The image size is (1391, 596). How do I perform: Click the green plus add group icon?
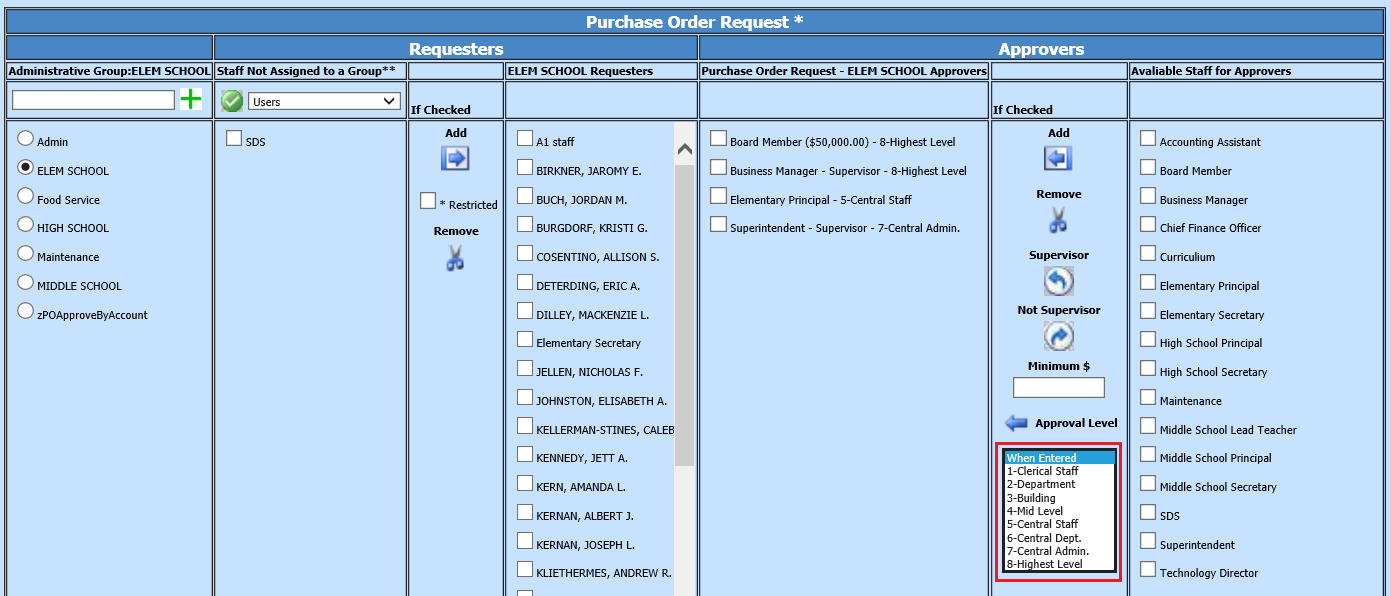pyautogui.click(x=191, y=99)
